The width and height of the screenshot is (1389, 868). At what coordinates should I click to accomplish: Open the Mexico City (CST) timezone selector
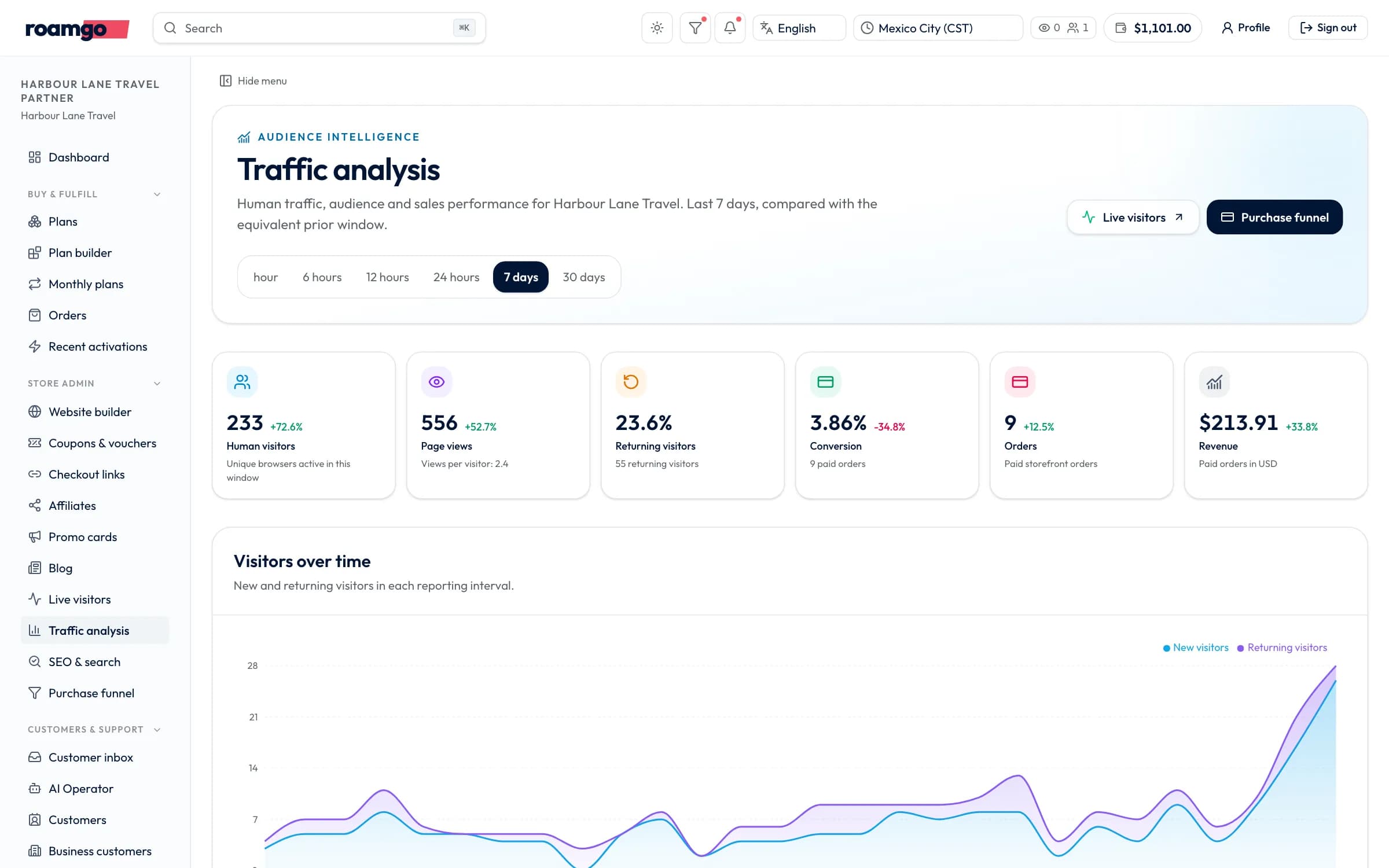point(938,28)
